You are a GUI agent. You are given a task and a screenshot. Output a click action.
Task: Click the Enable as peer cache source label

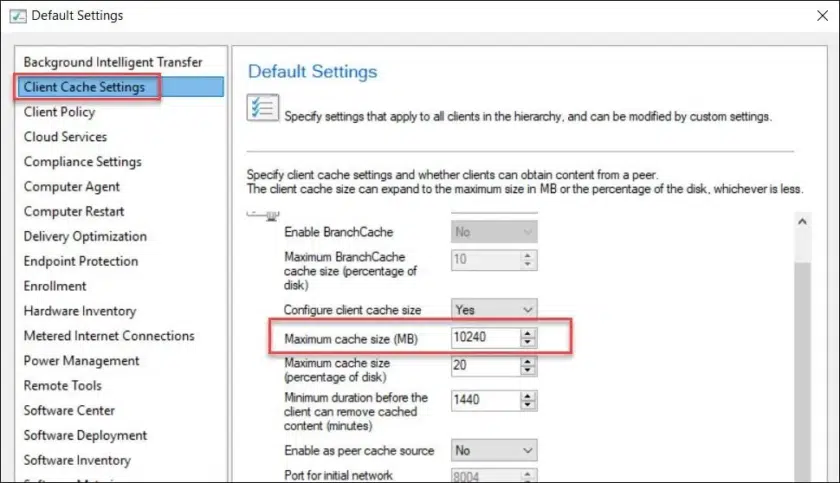(359, 451)
